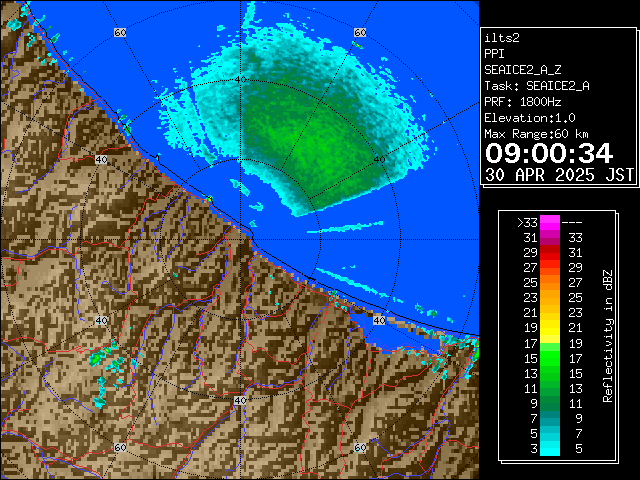640x480 pixels.
Task: Click the '60' ring label at lower right
Action: [360, 447]
